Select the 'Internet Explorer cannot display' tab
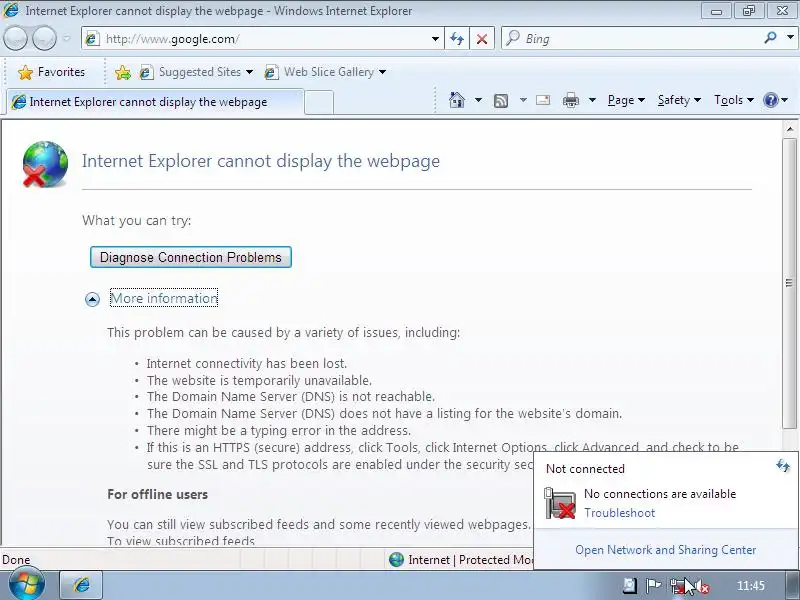This screenshot has height=600, width=800. 155,102
